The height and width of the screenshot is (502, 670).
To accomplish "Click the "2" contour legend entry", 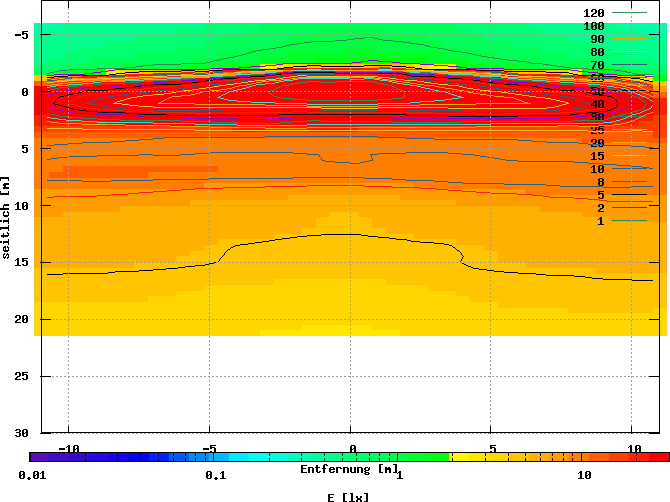I will click(601, 208).
